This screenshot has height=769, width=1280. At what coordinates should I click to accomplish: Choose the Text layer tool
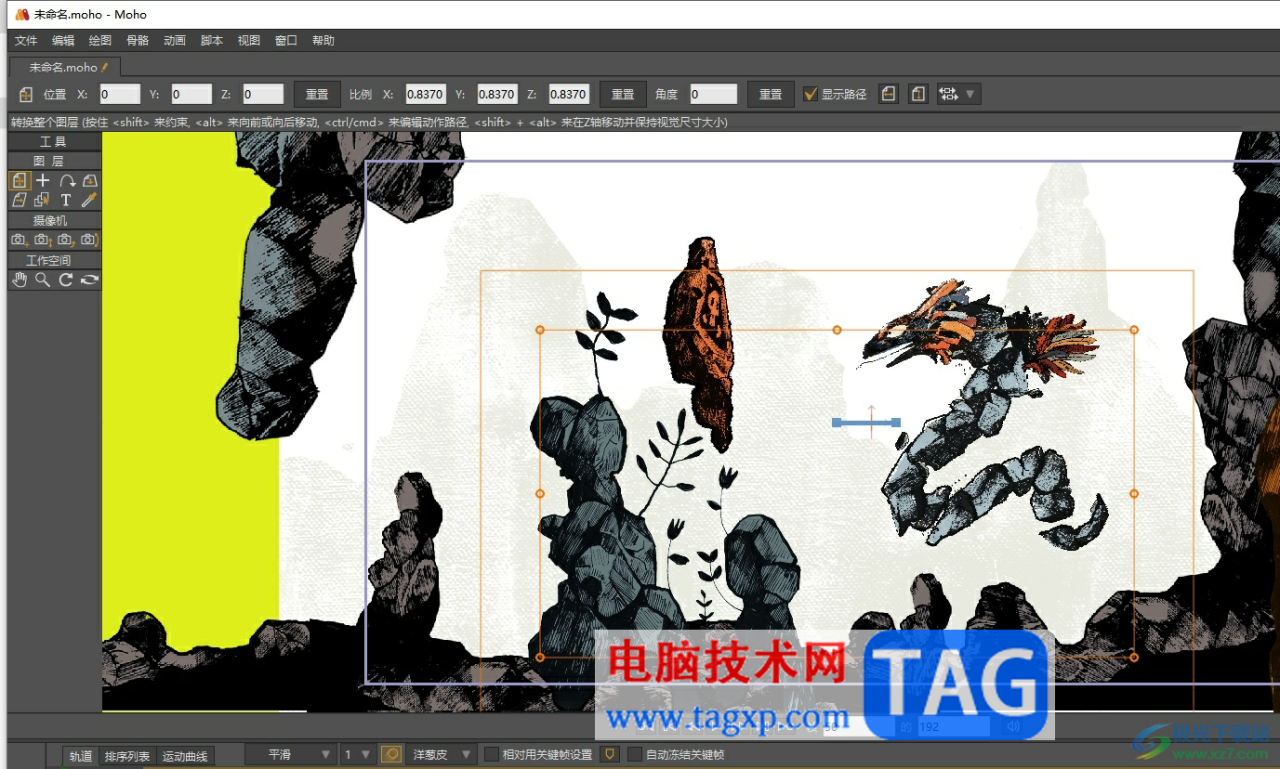[x=66, y=200]
